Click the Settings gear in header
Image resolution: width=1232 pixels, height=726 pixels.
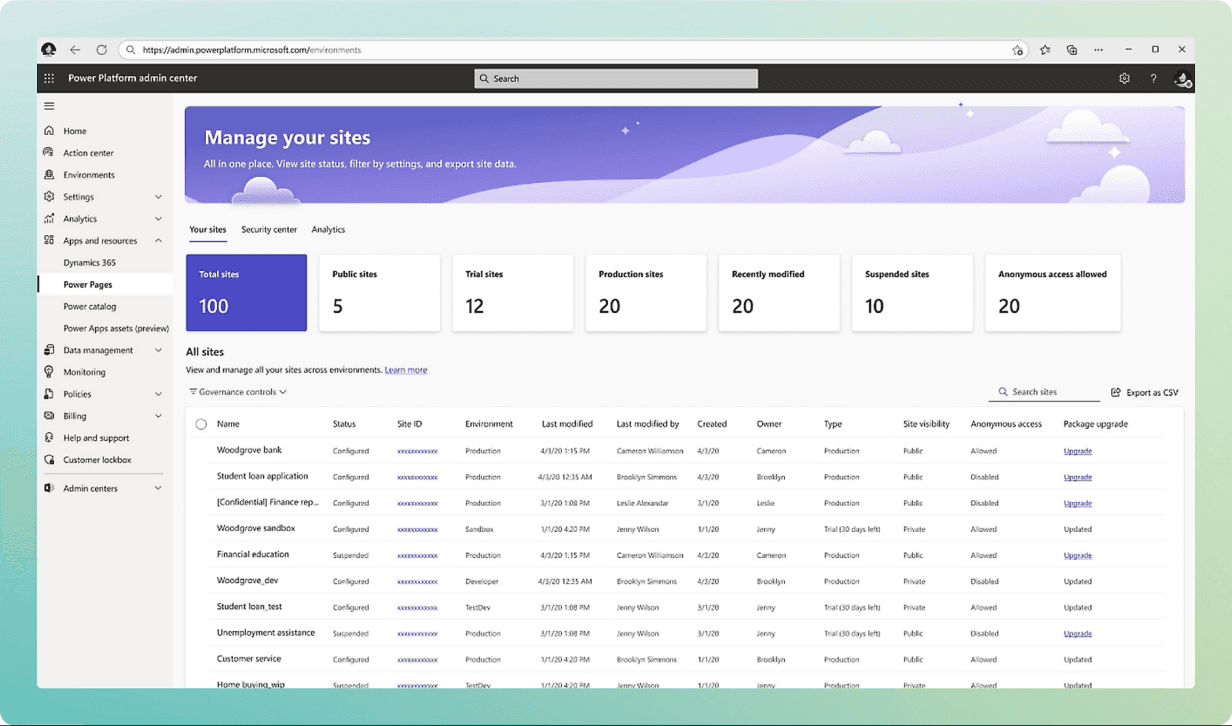[1124, 78]
